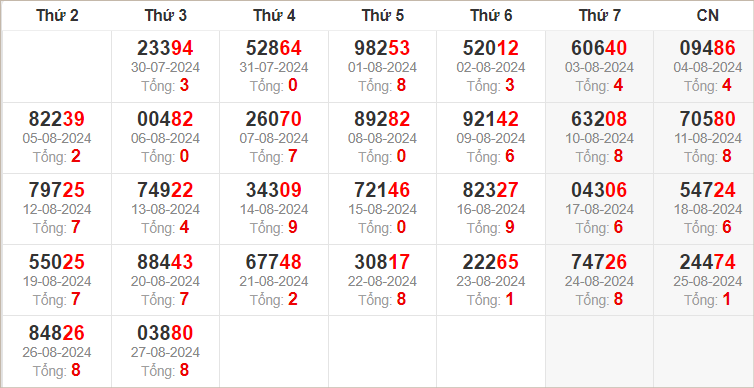Viewport: 754px width, 388px height.
Task: Click result 84826 dated 26-08-2024
Action: click(57, 333)
